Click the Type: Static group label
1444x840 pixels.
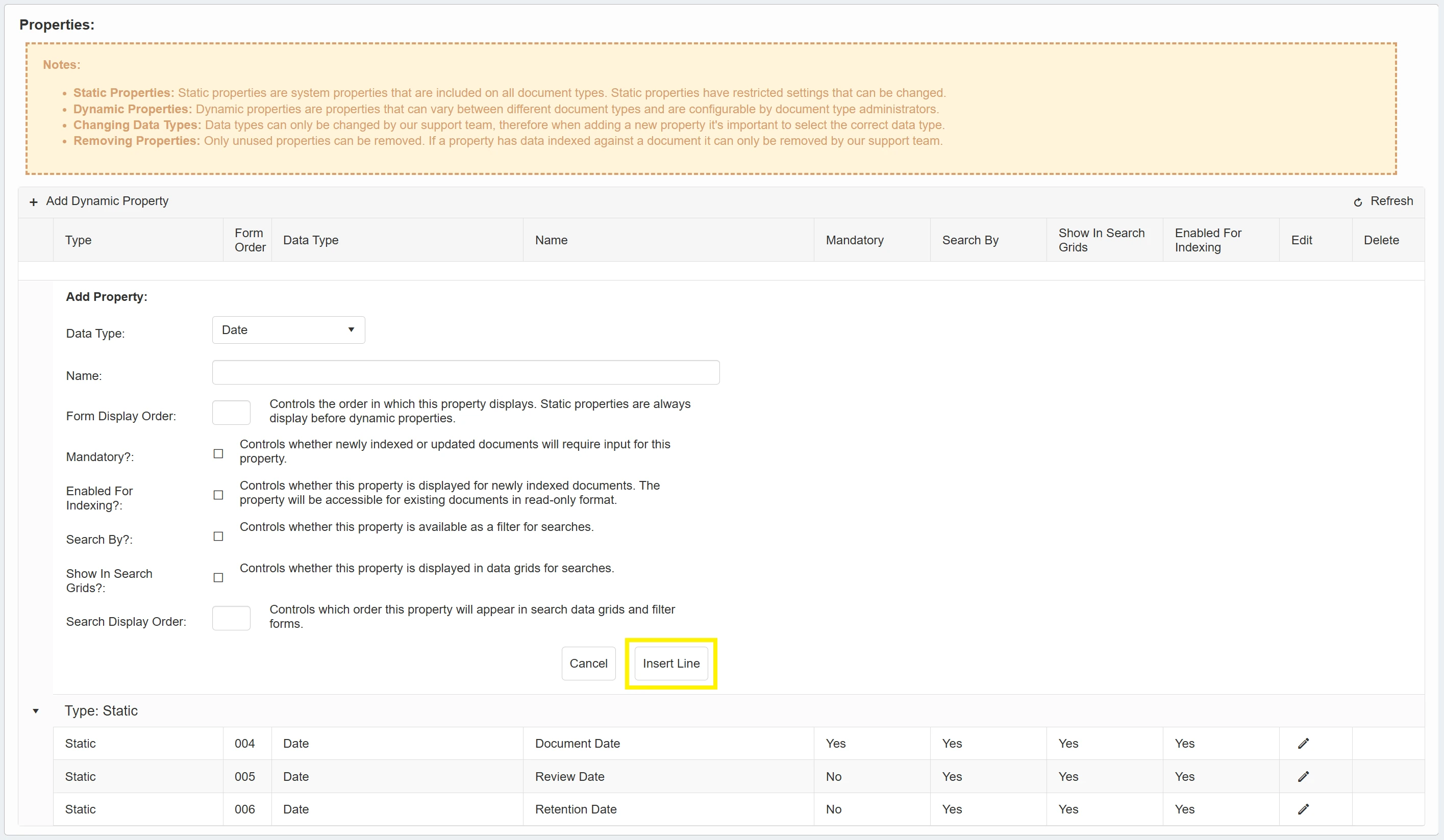tap(102, 710)
